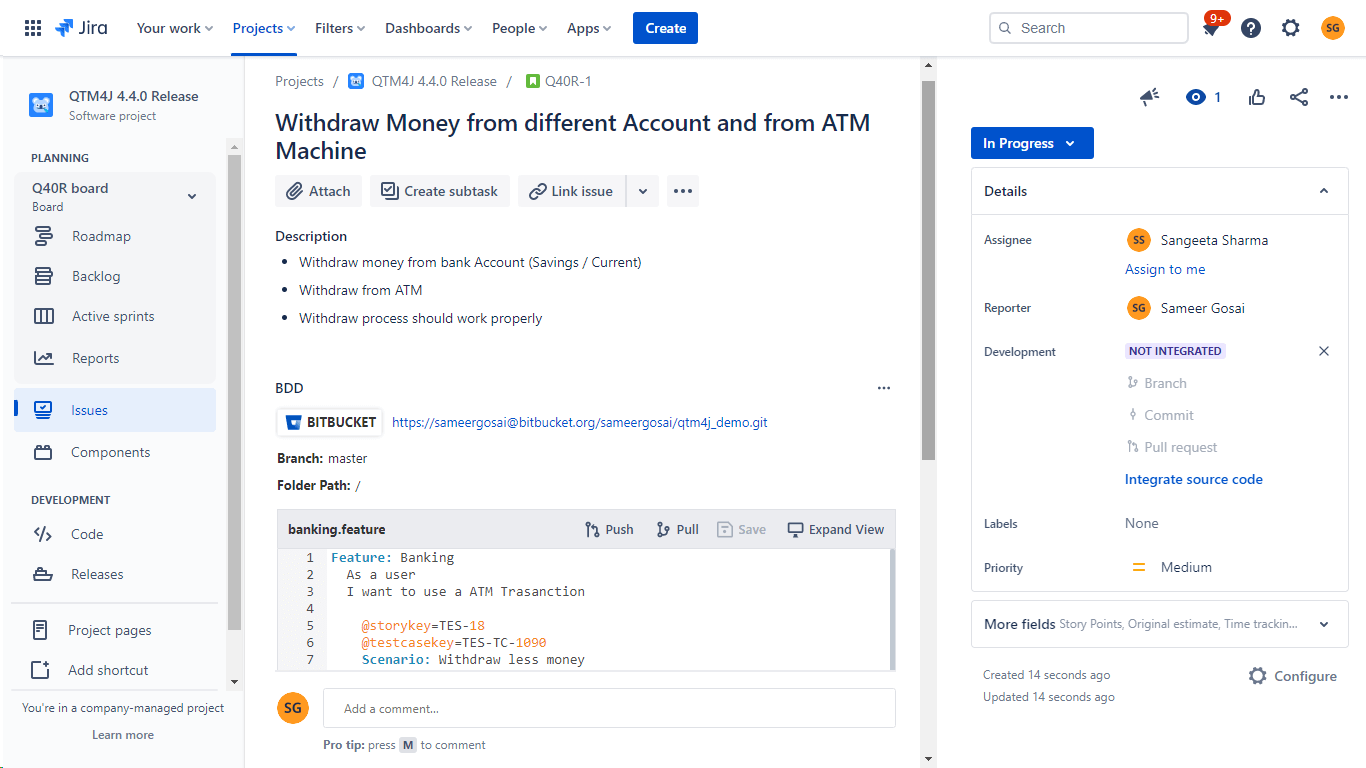
Task: Click the Attach button
Action: pyautogui.click(x=318, y=191)
